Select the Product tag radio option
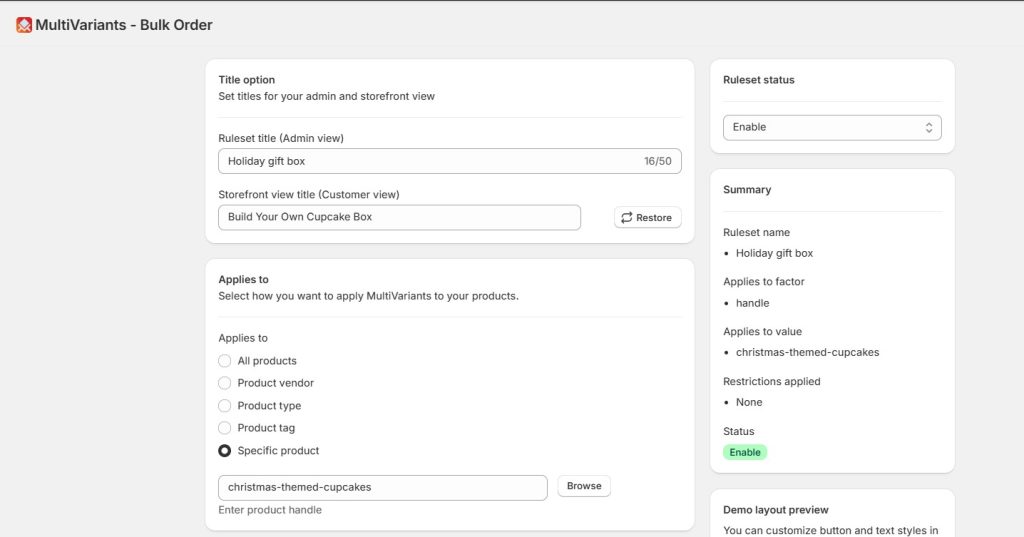Viewport: 1024px width, 537px height. (x=225, y=428)
